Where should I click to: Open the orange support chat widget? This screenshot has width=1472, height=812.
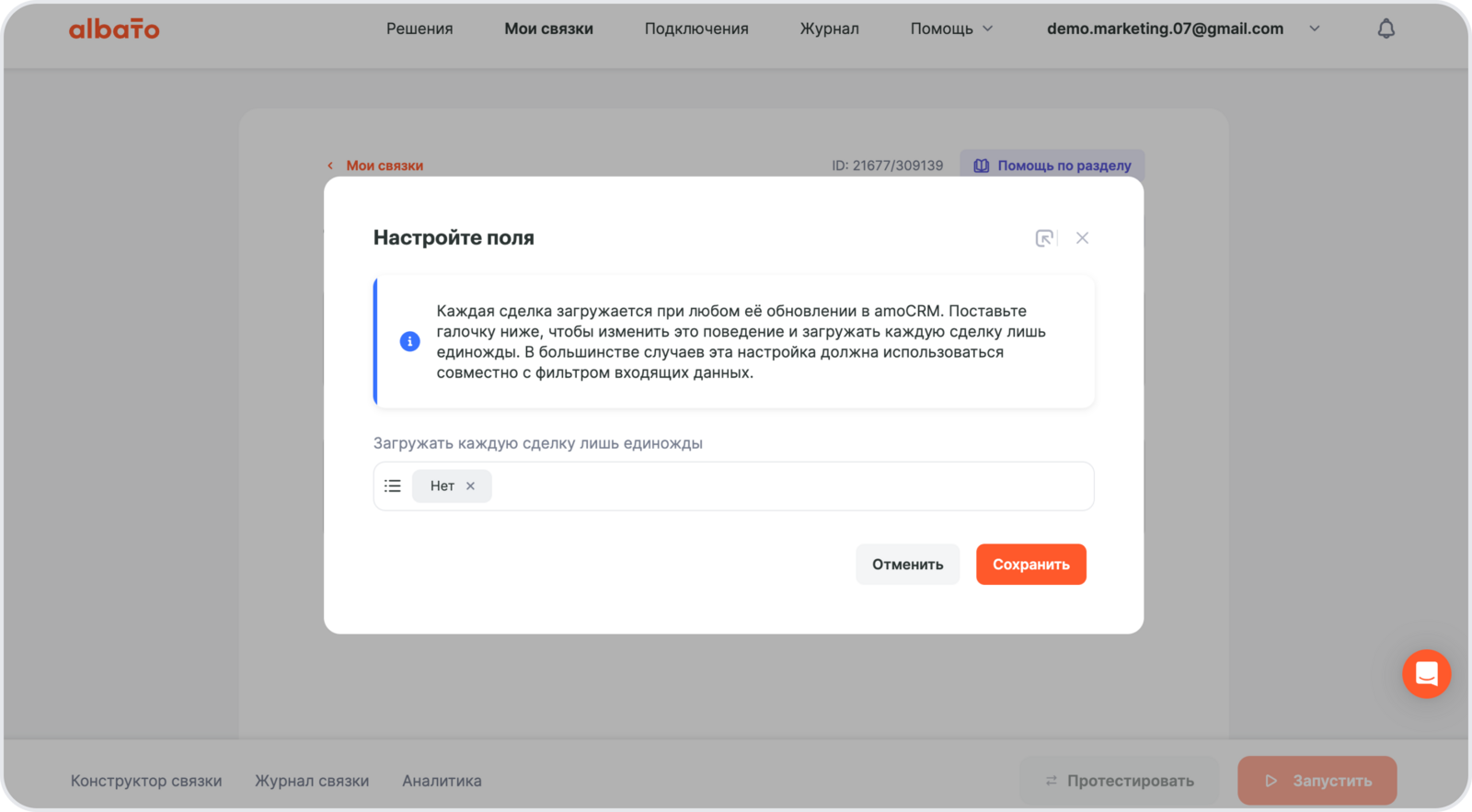1426,674
